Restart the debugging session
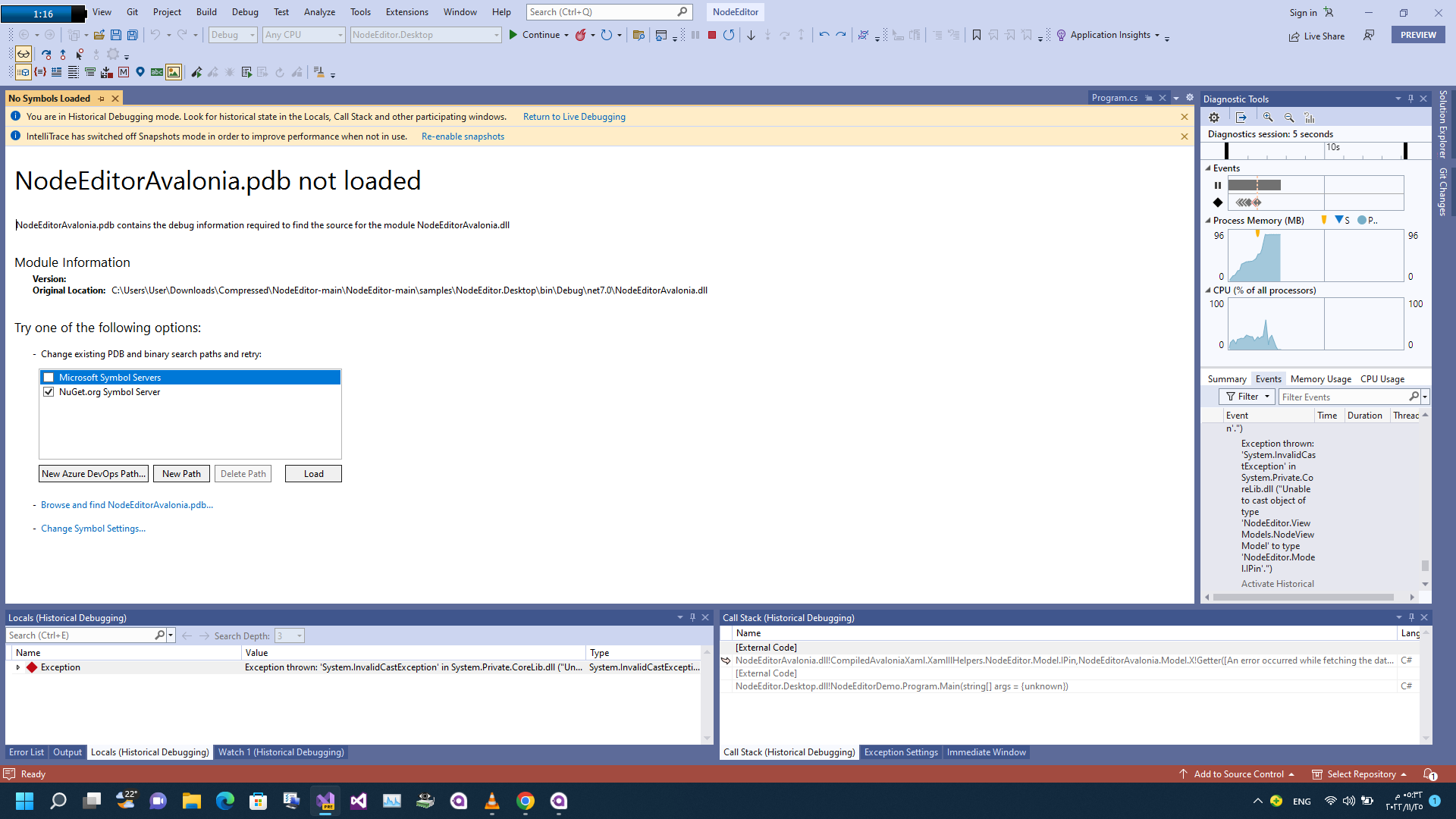Image resolution: width=1456 pixels, height=819 pixels. (x=729, y=35)
